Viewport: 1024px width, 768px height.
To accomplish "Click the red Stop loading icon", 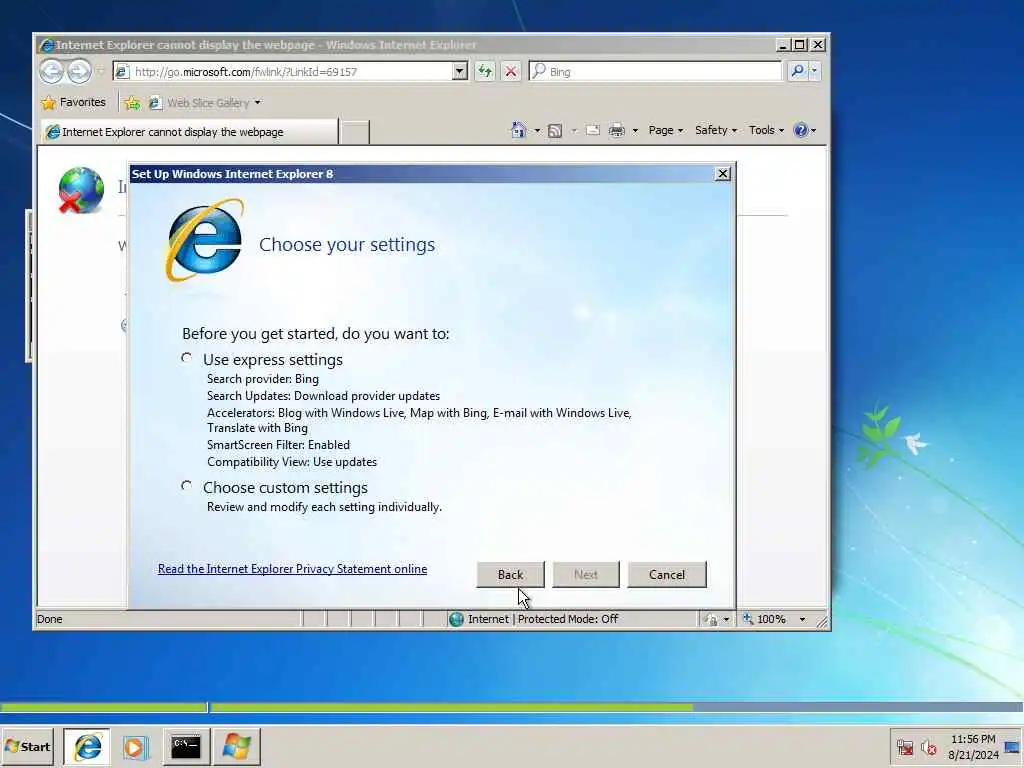I will [x=511, y=71].
